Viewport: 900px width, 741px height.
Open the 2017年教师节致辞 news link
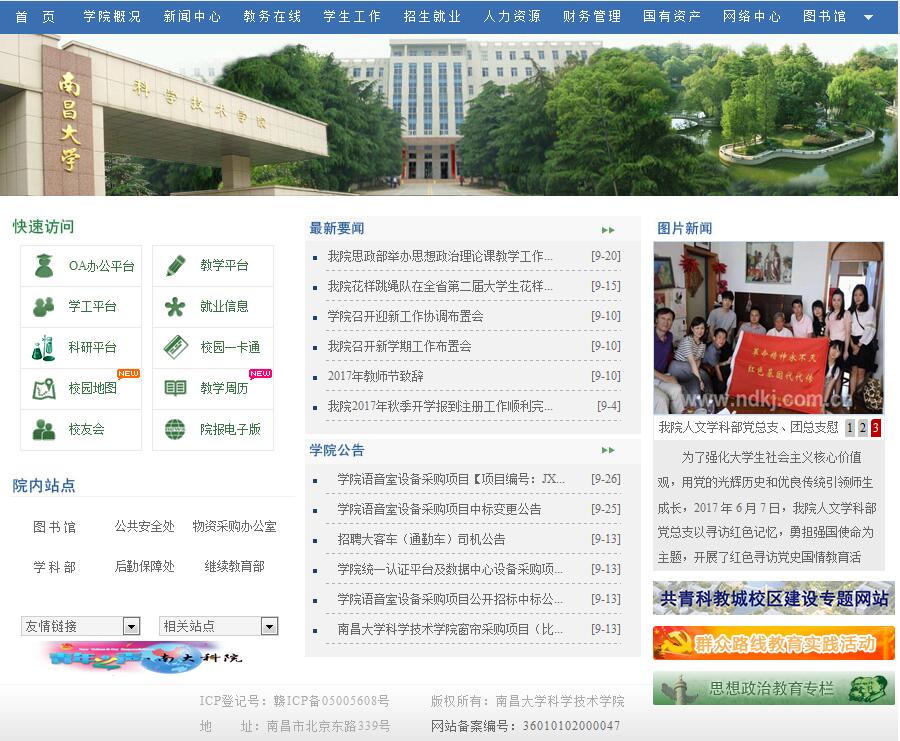[375, 377]
